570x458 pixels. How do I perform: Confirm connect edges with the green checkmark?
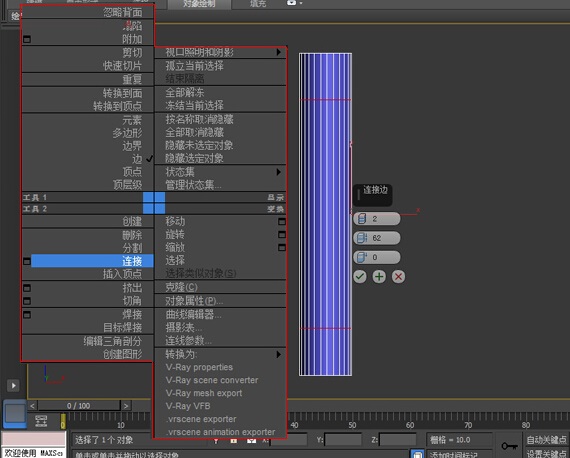pos(360,277)
